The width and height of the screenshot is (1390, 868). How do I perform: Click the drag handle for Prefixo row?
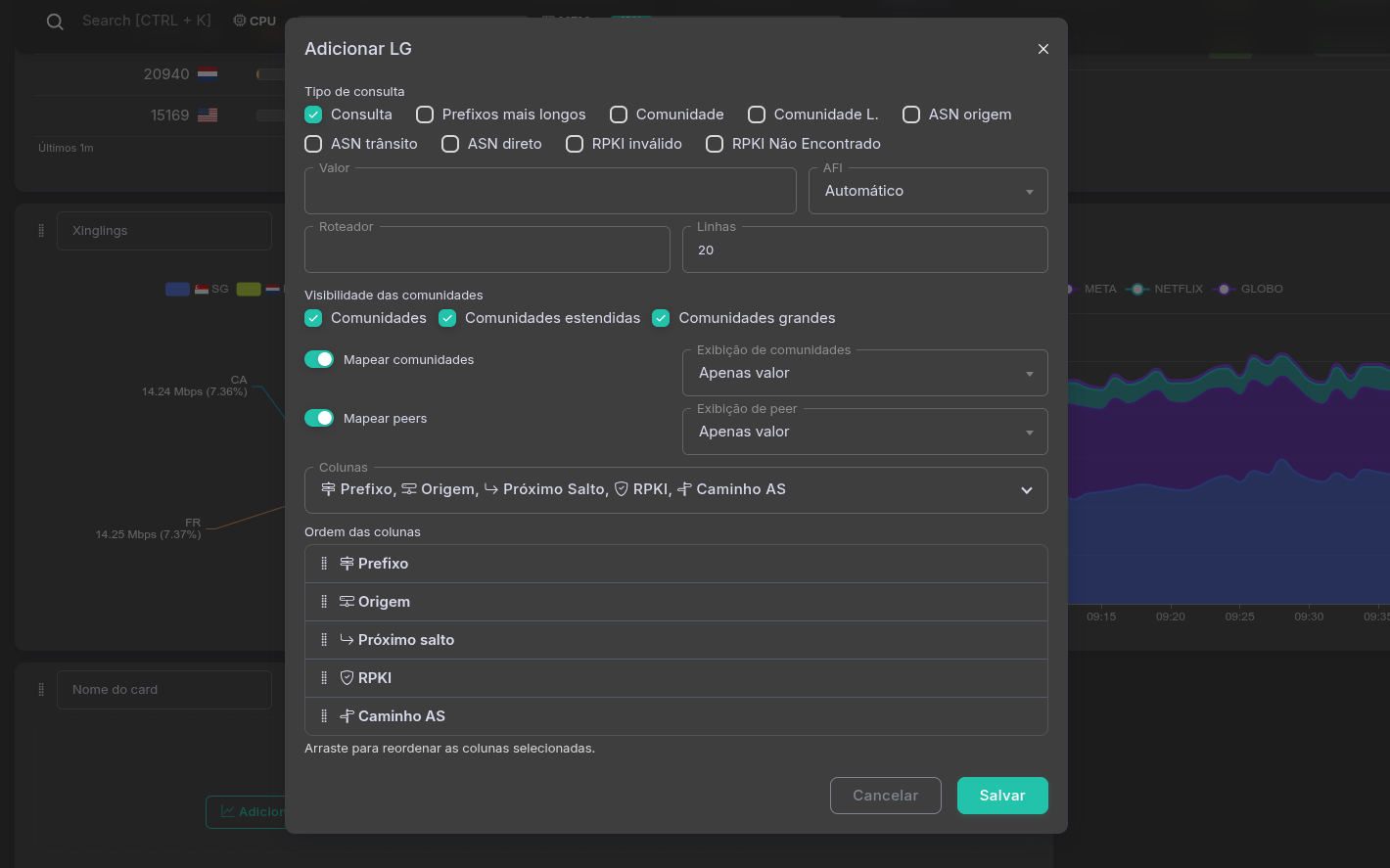(324, 564)
